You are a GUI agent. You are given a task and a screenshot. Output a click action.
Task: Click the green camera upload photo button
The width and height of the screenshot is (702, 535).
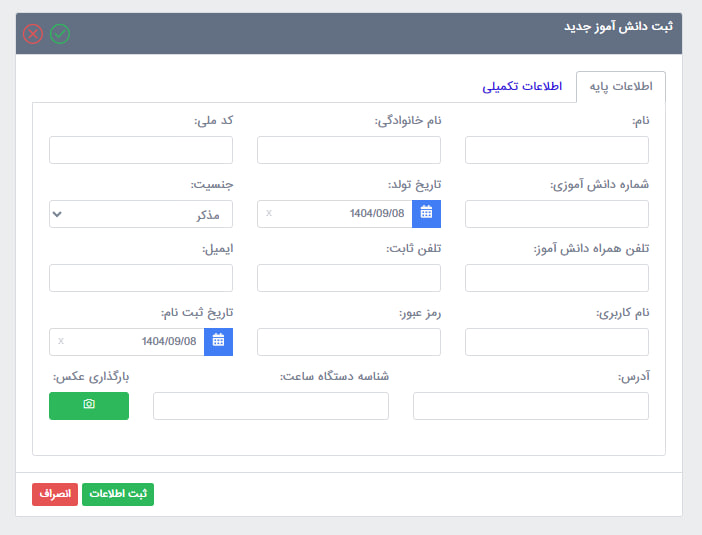pyautogui.click(x=89, y=405)
